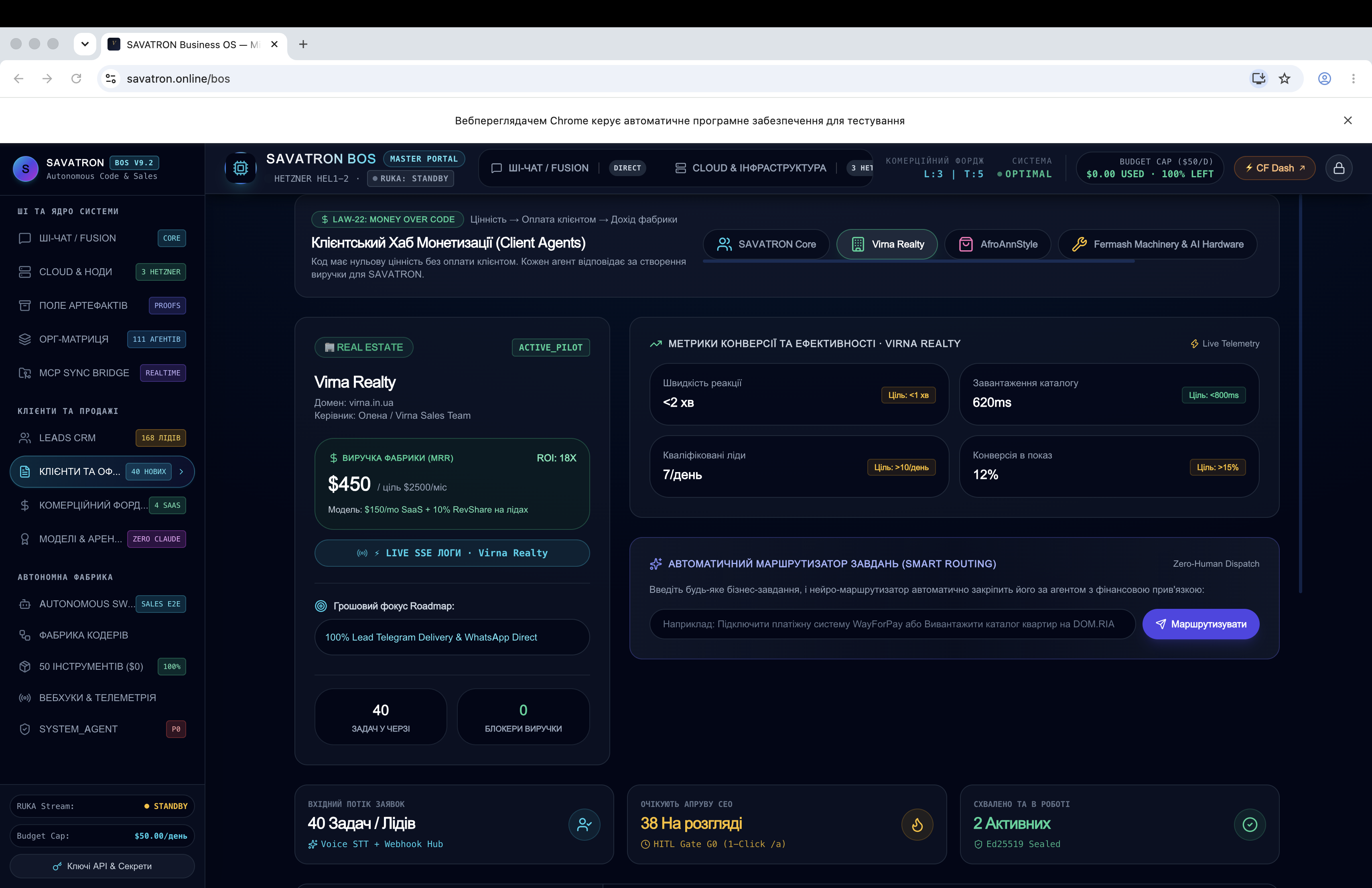Open LIVE SSE ЛОГИ for Virna Realty
This screenshot has height=888, width=1372.
[452, 553]
